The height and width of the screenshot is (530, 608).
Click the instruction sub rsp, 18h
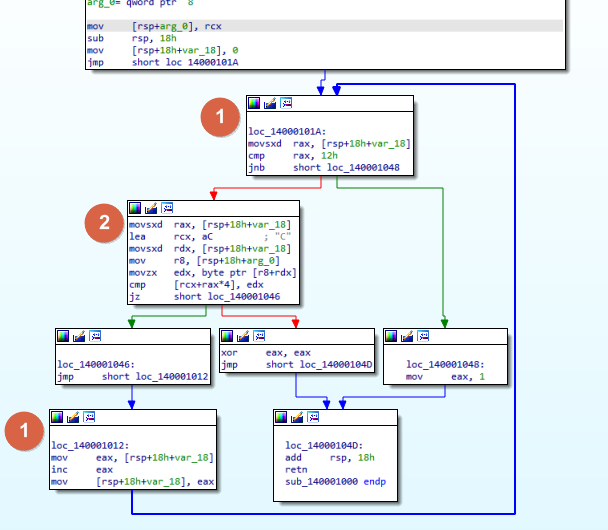click(x=132, y=38)
